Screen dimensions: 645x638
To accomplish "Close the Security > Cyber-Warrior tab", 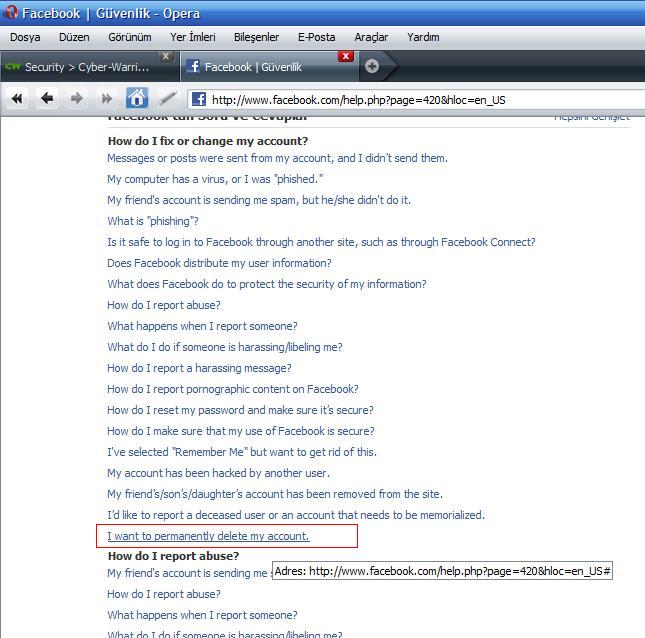I will 166,56.
